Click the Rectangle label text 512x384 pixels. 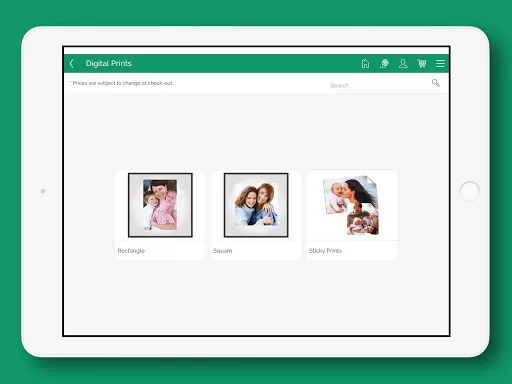(x=131, y=251)
